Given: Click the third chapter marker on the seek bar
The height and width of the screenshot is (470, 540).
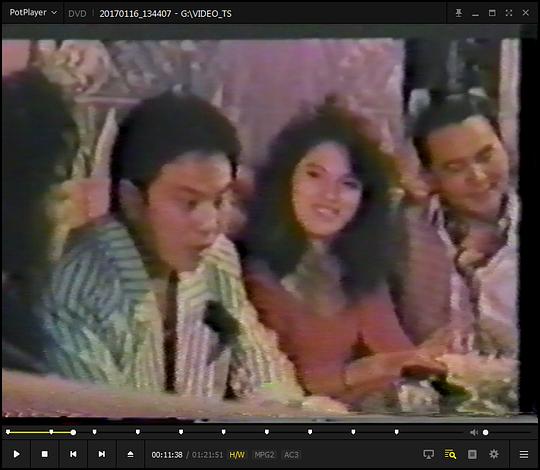Looking at the screenshot, I should pyautogui.click(x=94, y=432).
